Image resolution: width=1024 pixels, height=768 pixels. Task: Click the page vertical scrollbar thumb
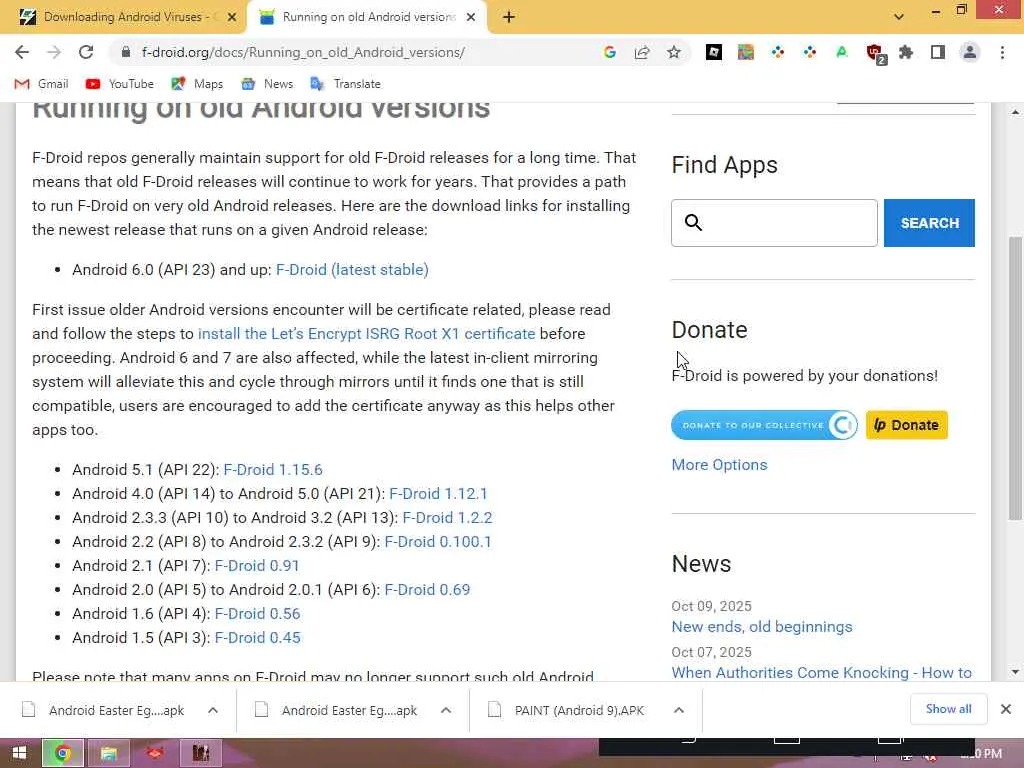1015,377
